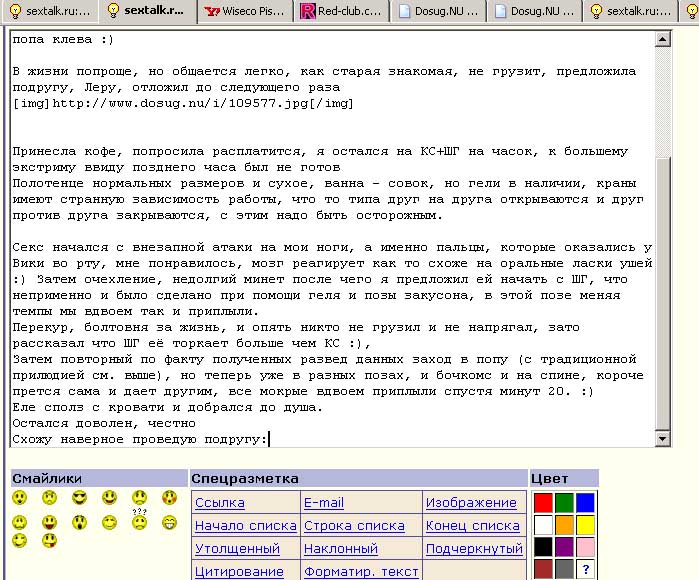The width and height of the screenshot is (699, 580).
Task: Pick the yellow color swatch
Action: tap(585, 525)
